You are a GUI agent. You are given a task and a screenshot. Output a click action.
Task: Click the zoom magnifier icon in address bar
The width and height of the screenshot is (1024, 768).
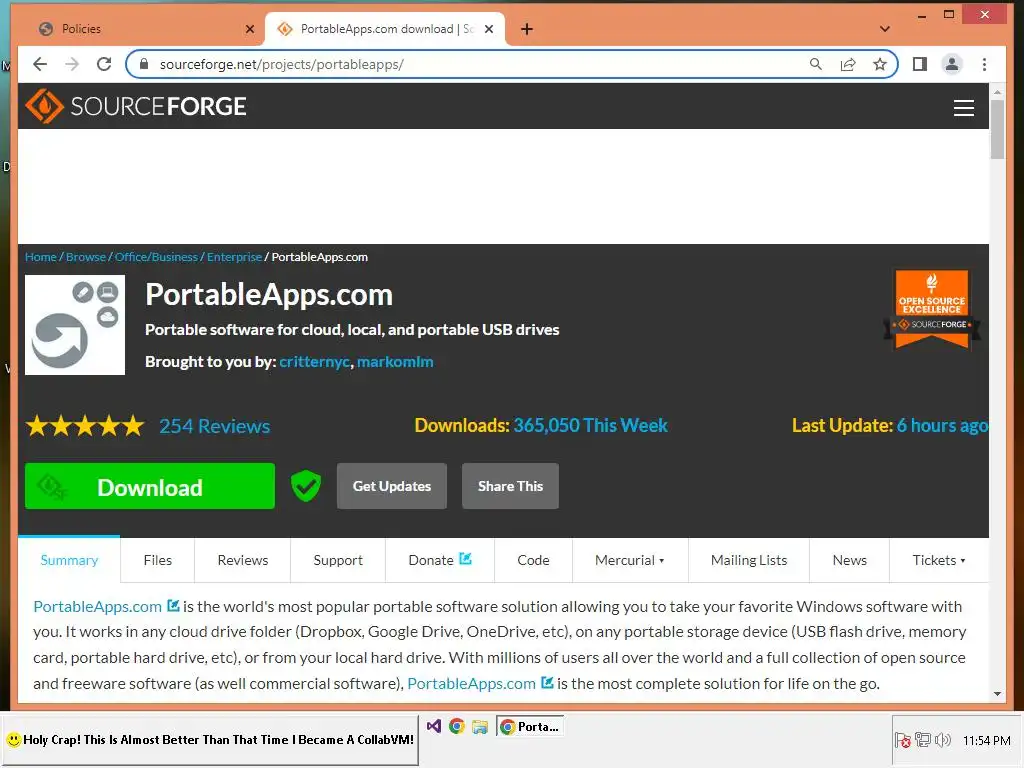point(816,64)
